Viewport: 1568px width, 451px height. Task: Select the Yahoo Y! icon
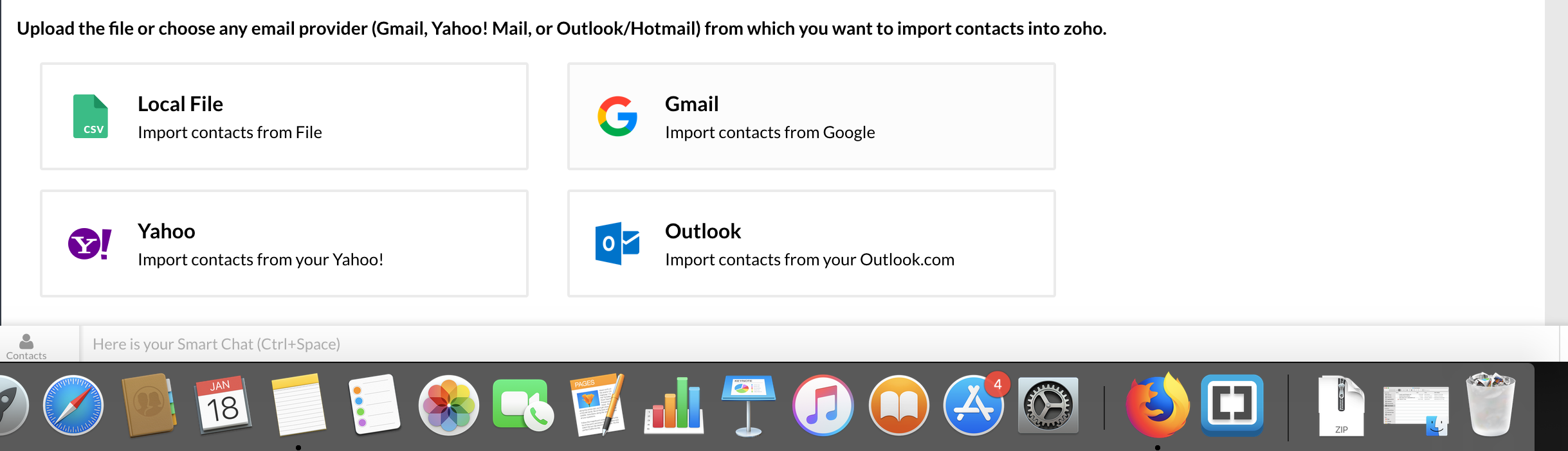point(91,243)
